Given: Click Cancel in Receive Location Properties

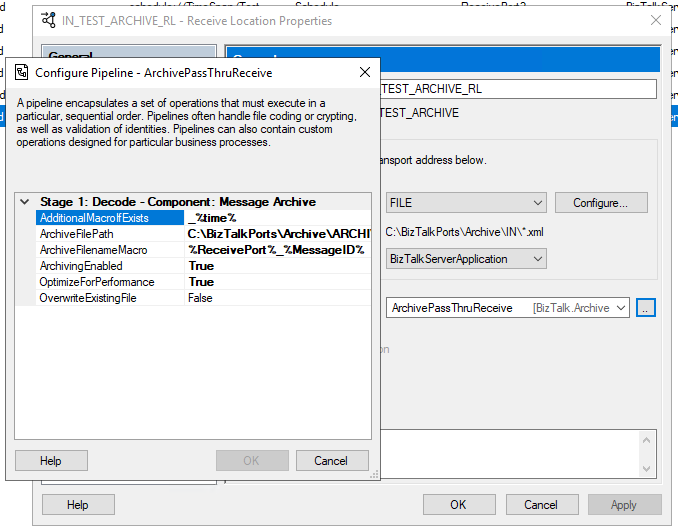Looking at the screenshot, I should point(541,505).
